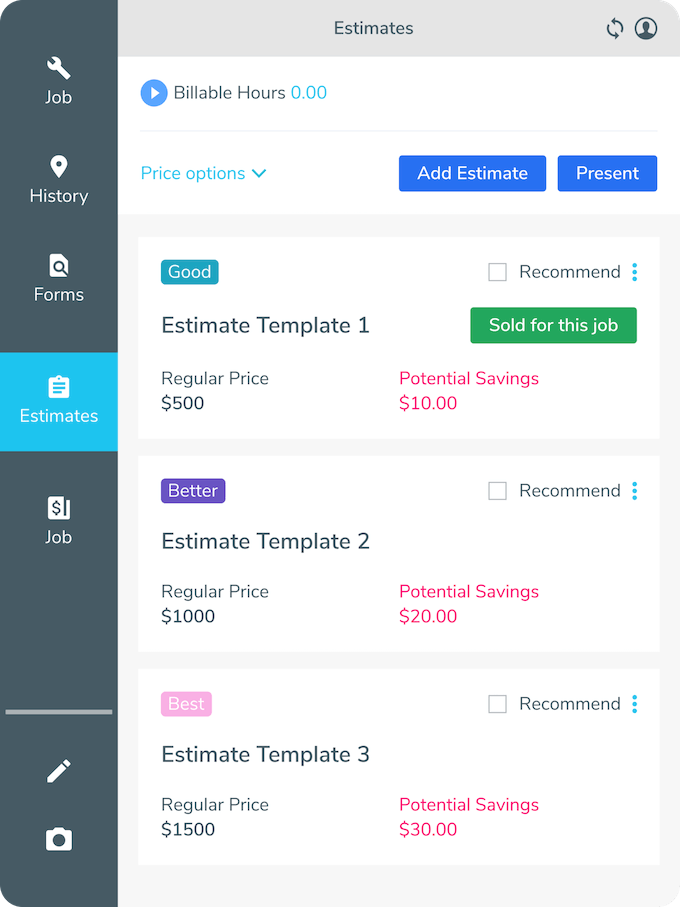Open the dollar-sign Job invoice icon
680x907 pixels.
click(58, 507)
